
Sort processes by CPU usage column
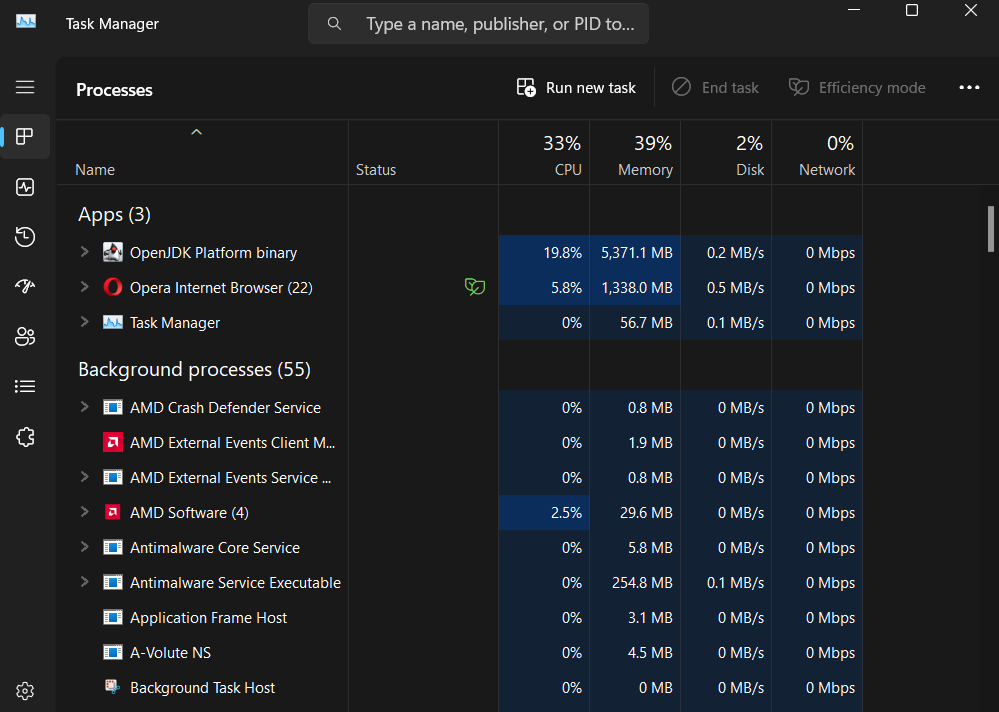544,153
